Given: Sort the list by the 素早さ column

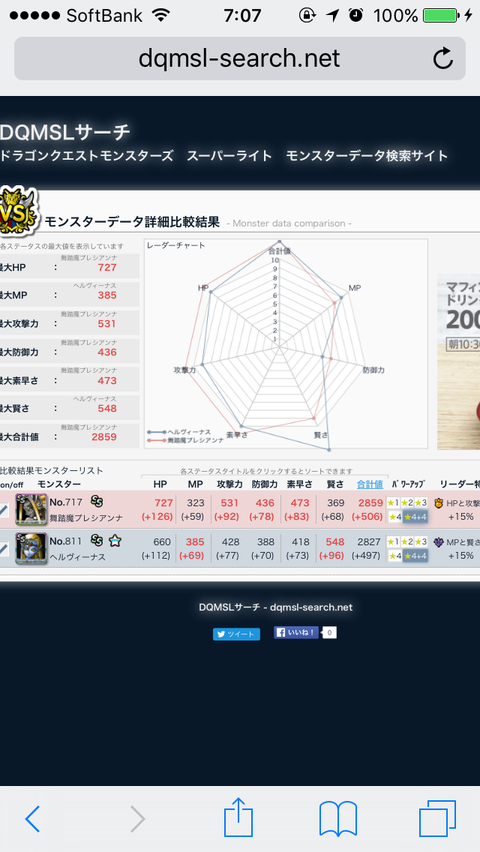Looking at the screenshot, I should (x=300, y=484).
